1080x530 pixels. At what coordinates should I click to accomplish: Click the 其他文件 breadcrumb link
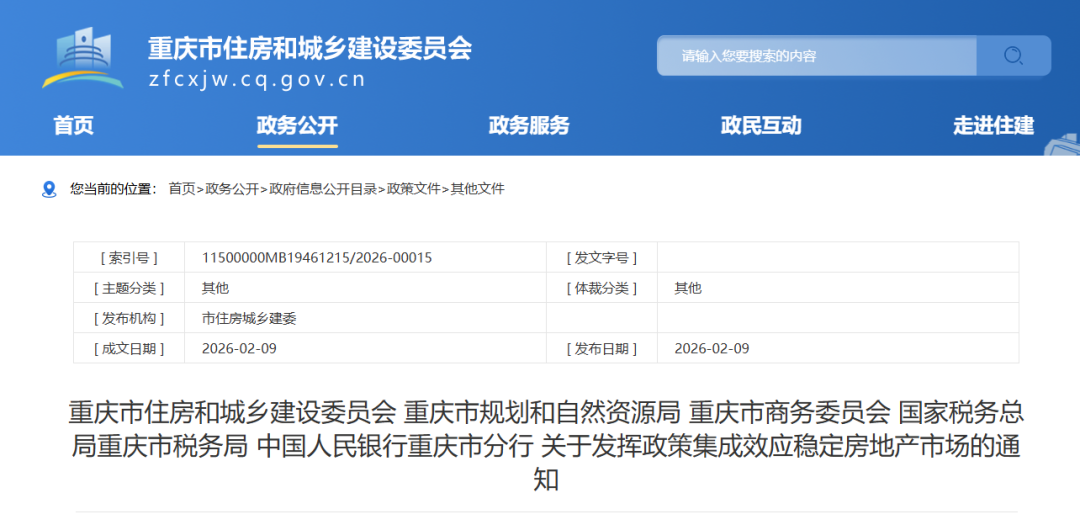pyautogui.click(x=478, y=189)
